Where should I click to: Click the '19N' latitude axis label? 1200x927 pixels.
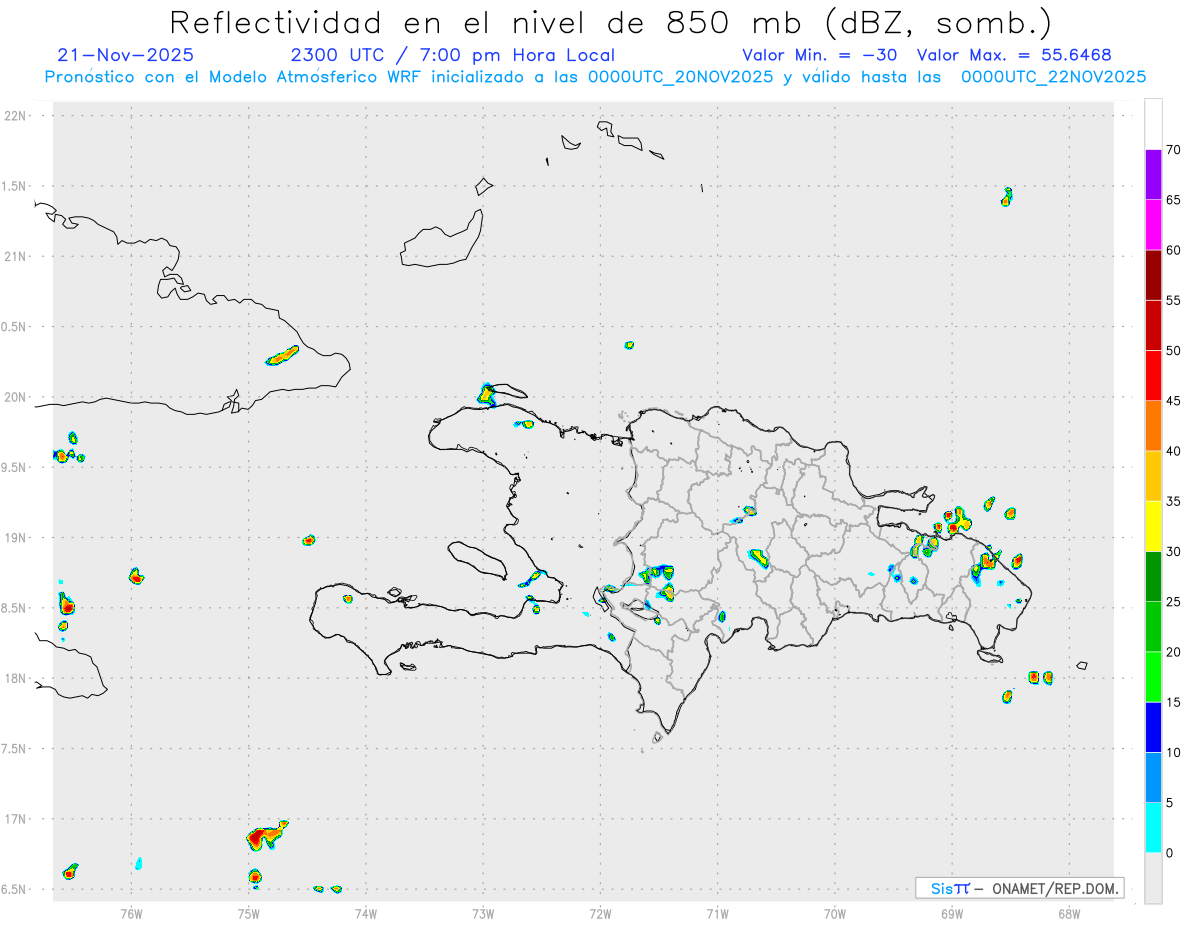15,538
